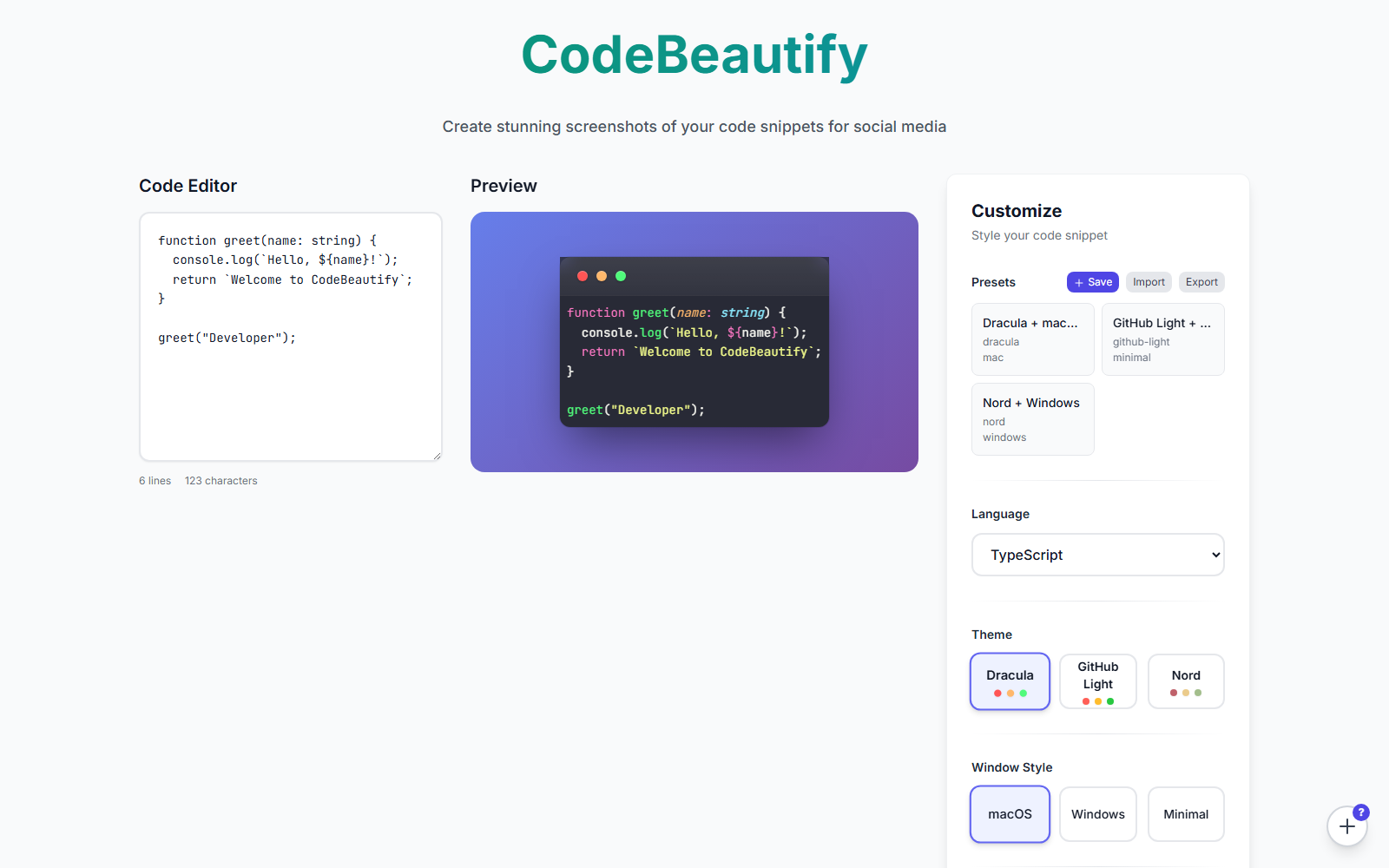The width and height of the screenshot is (1389, 868).
Task: Click the 'Presets' label
Action: (993, 282)
